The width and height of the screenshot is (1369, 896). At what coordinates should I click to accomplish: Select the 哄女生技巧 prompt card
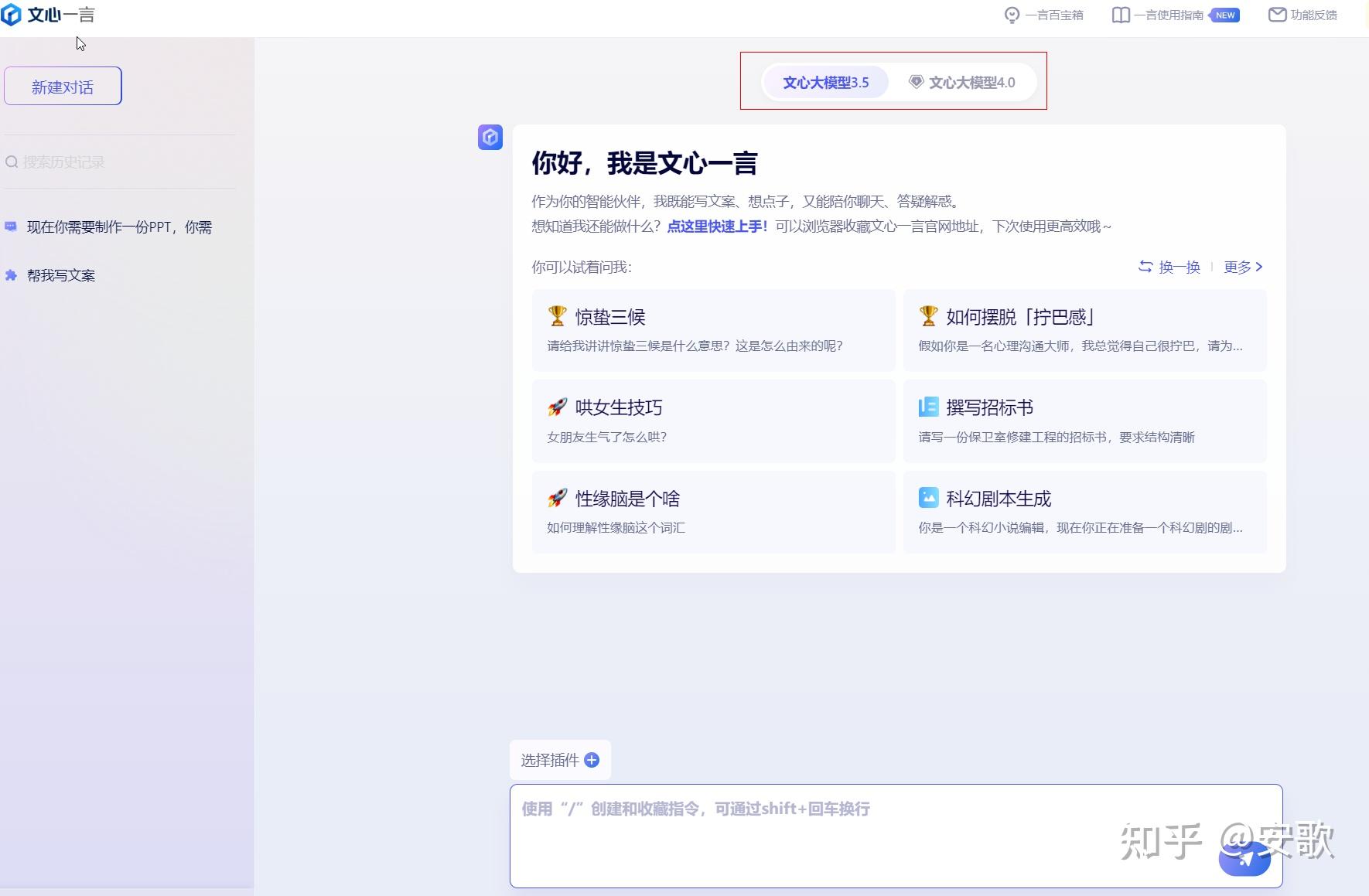pyautogui.click(x=713, y=421)
